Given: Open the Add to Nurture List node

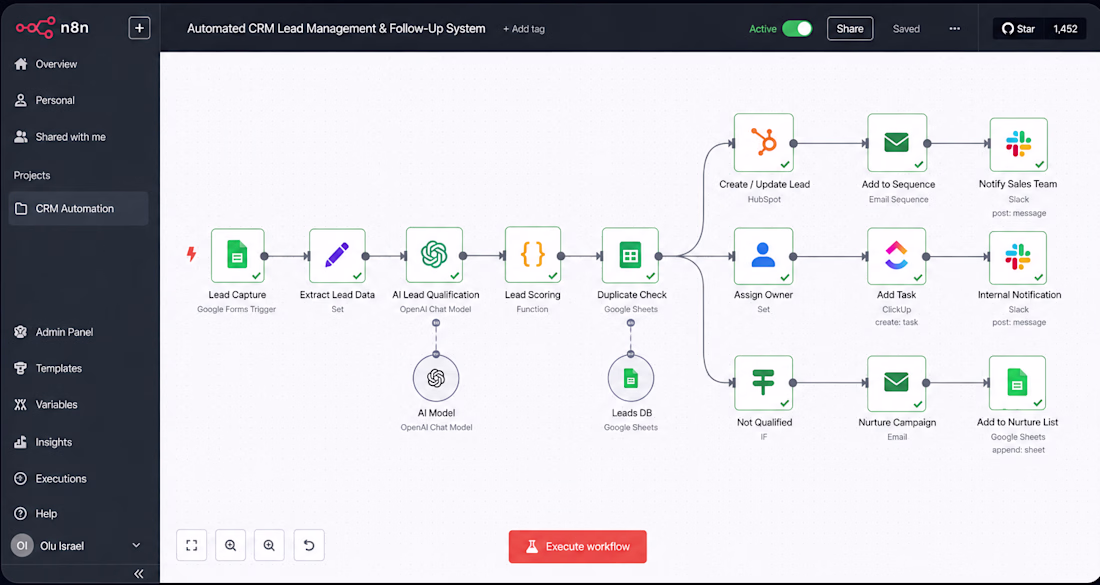Looking at the screenshot, I should pyautogui.click(x=1017, y=383).
